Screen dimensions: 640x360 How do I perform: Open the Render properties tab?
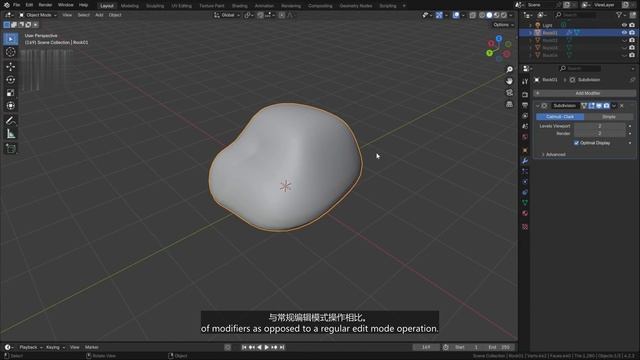point(525,95)
